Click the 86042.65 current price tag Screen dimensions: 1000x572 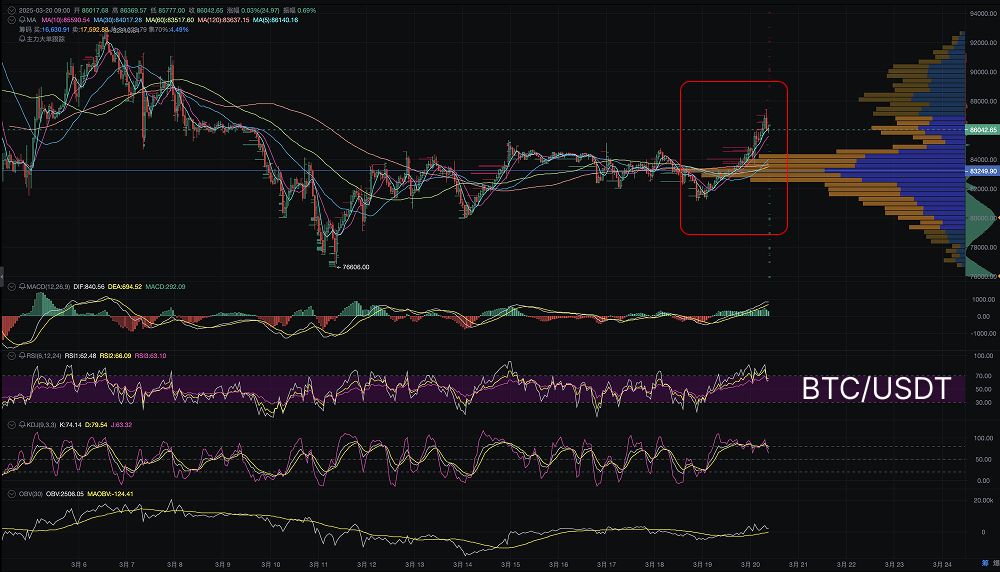[981, 130]
